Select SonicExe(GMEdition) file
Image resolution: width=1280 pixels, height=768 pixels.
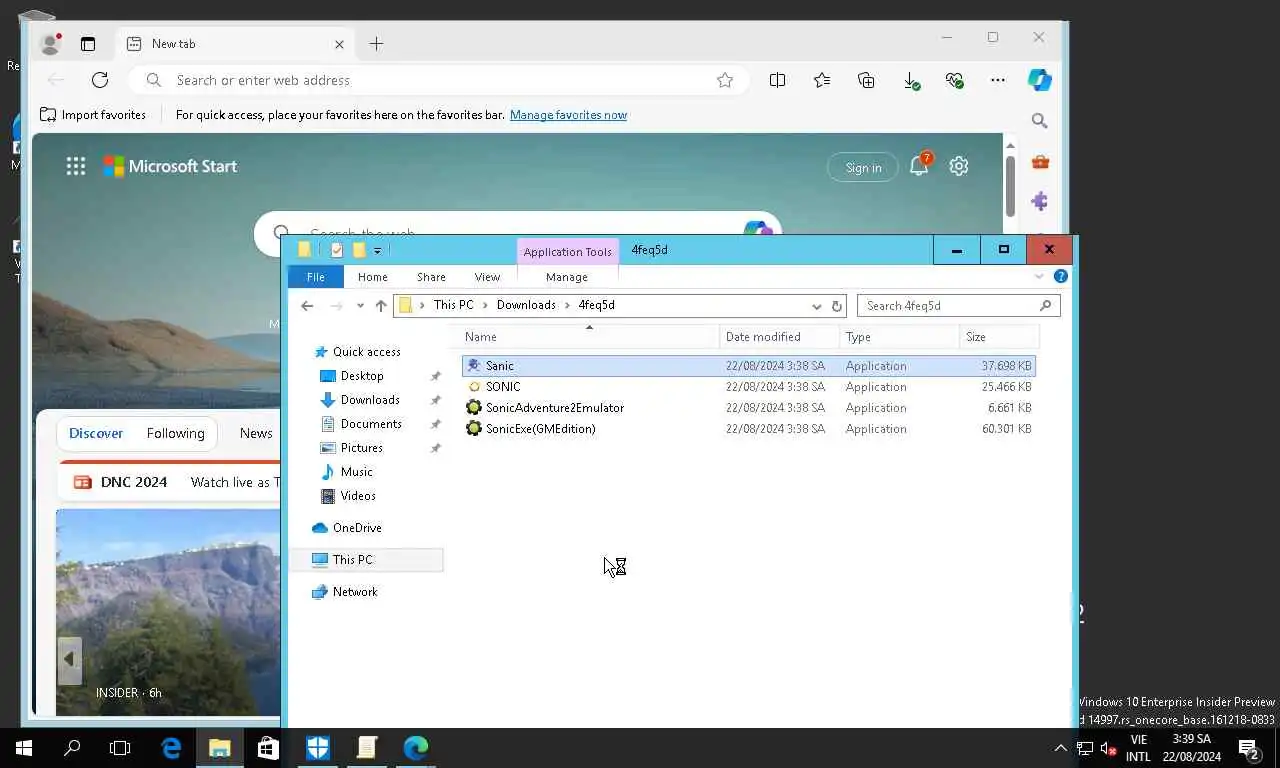[748, 429]
